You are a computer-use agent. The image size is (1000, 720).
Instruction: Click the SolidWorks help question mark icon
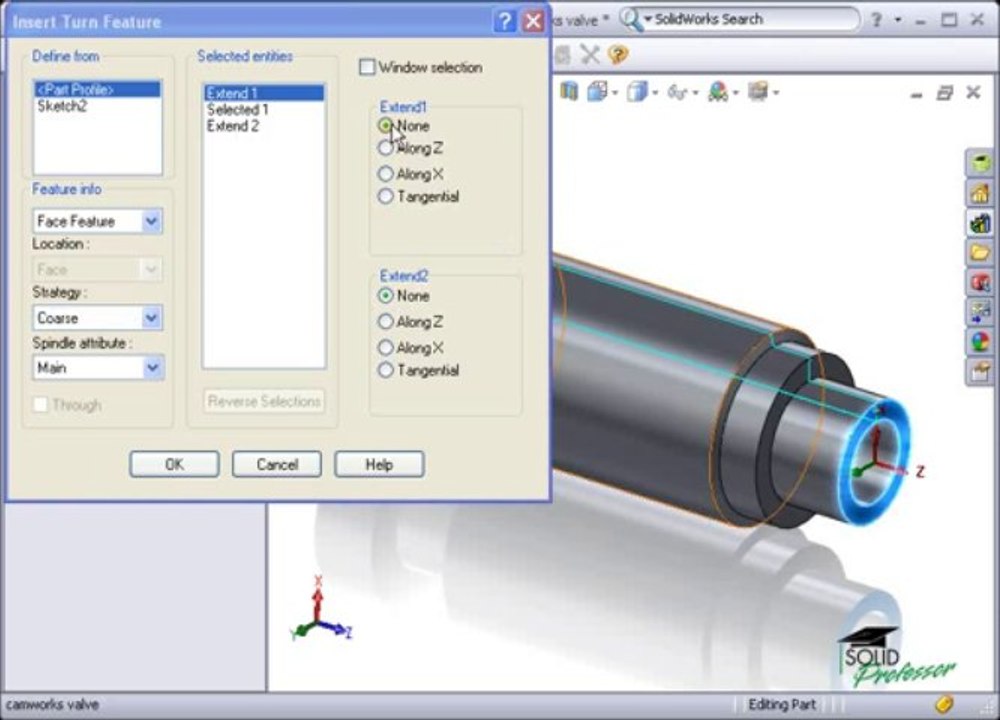tap(876, 20)
